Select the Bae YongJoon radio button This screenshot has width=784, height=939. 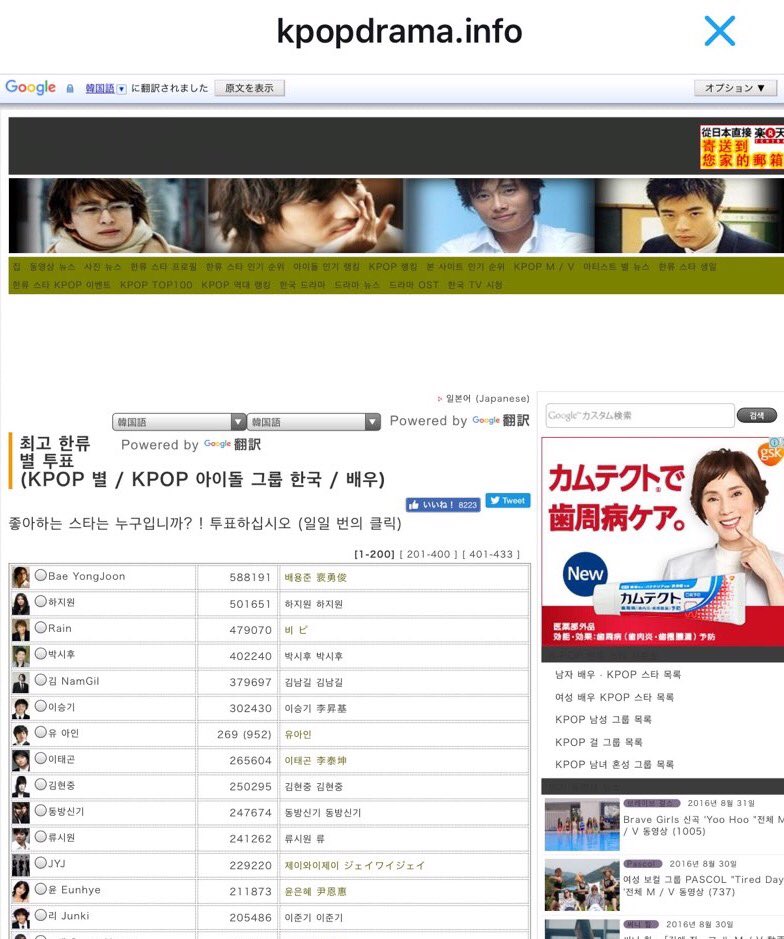coord(41,575)
